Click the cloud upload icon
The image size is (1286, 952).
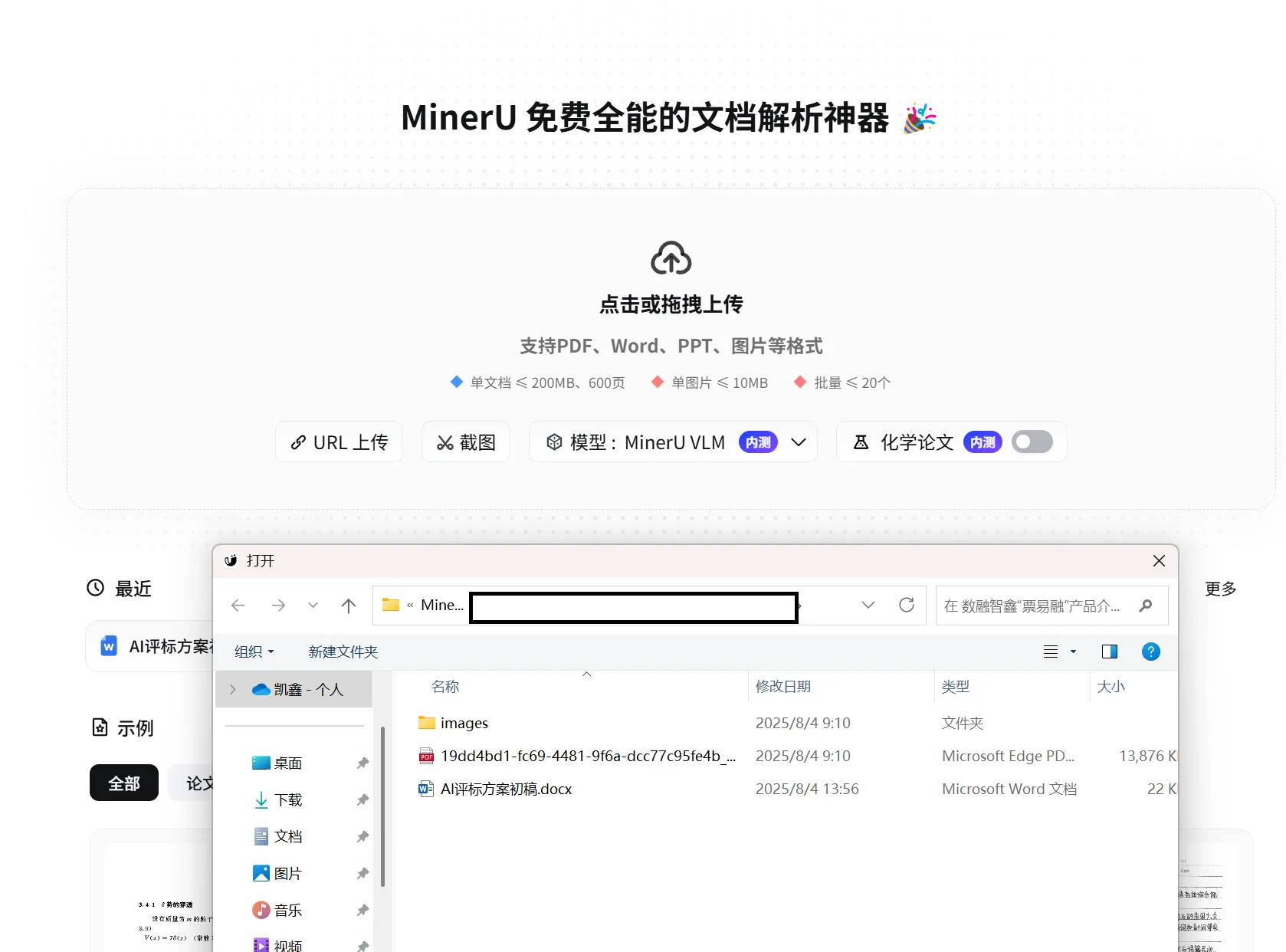[671, 258]
